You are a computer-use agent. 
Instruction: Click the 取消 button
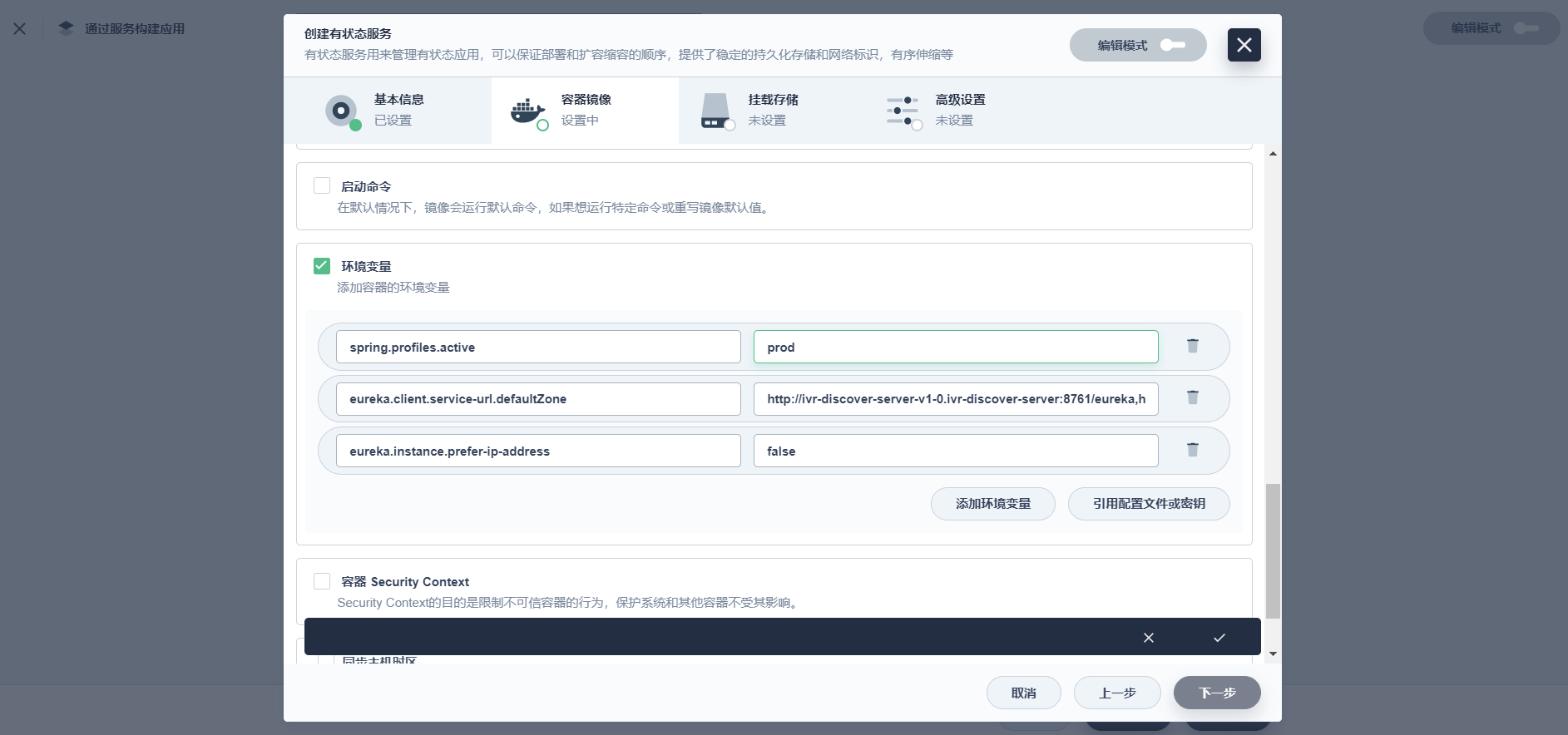pos(1024,693)
